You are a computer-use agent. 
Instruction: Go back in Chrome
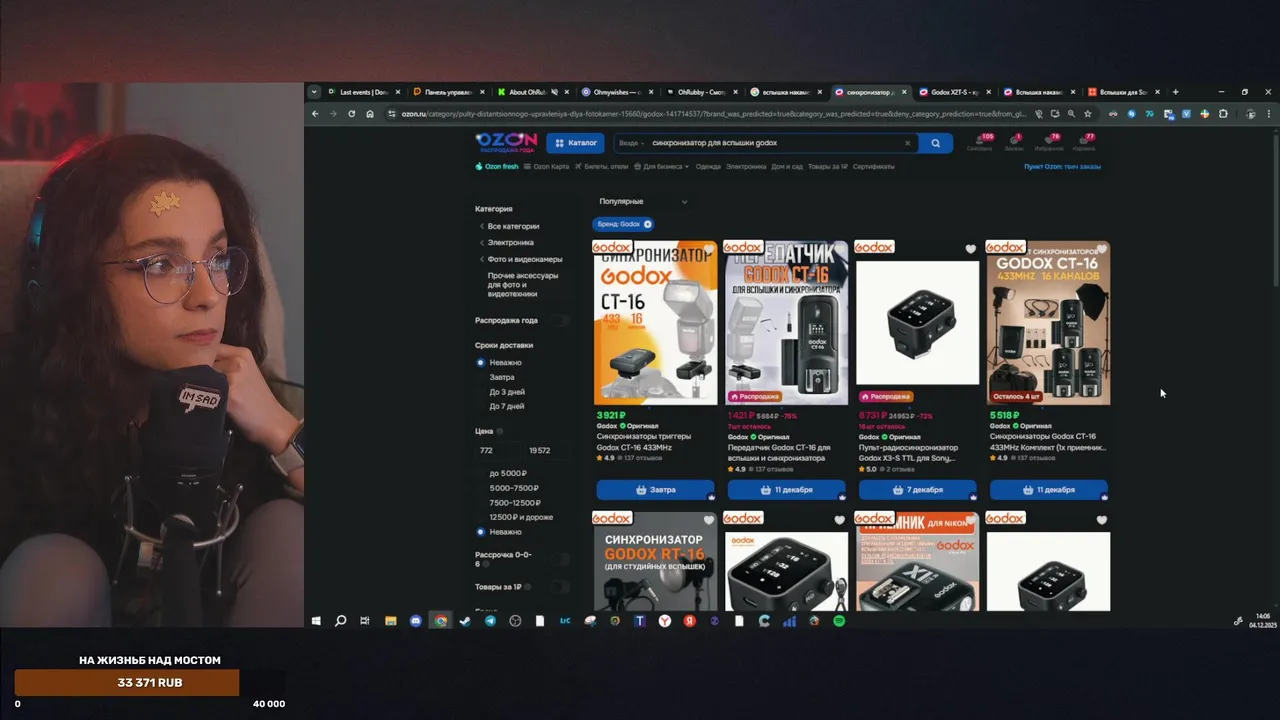point(315,114)
